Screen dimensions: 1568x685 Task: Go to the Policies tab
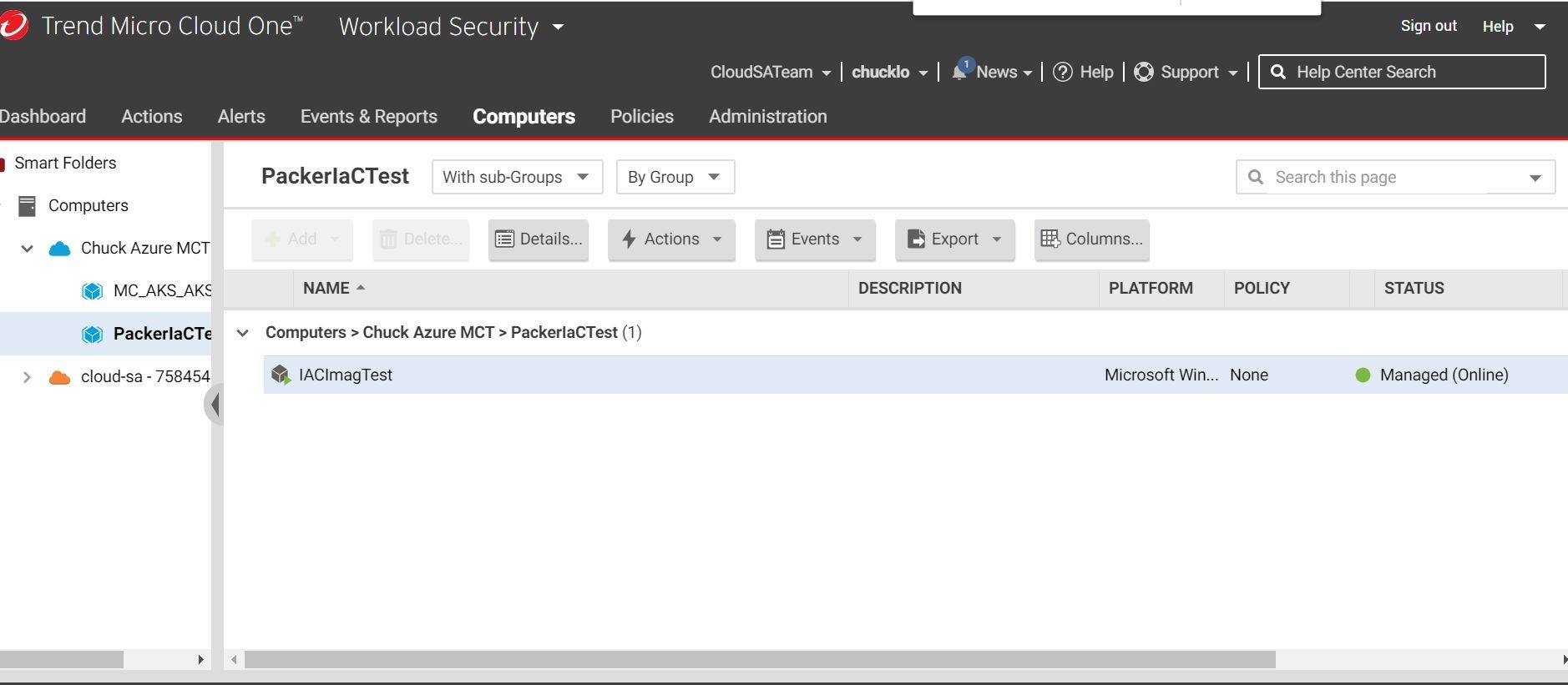[641, 117]
